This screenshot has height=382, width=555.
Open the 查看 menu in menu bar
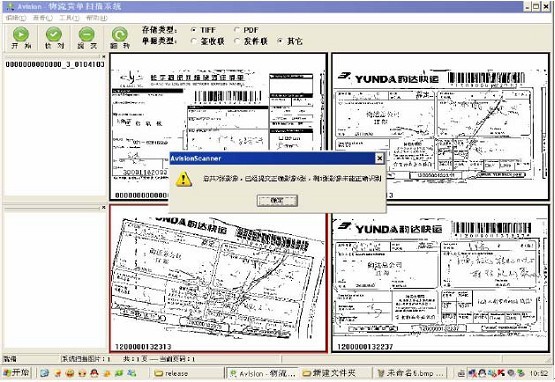(42, 18)
